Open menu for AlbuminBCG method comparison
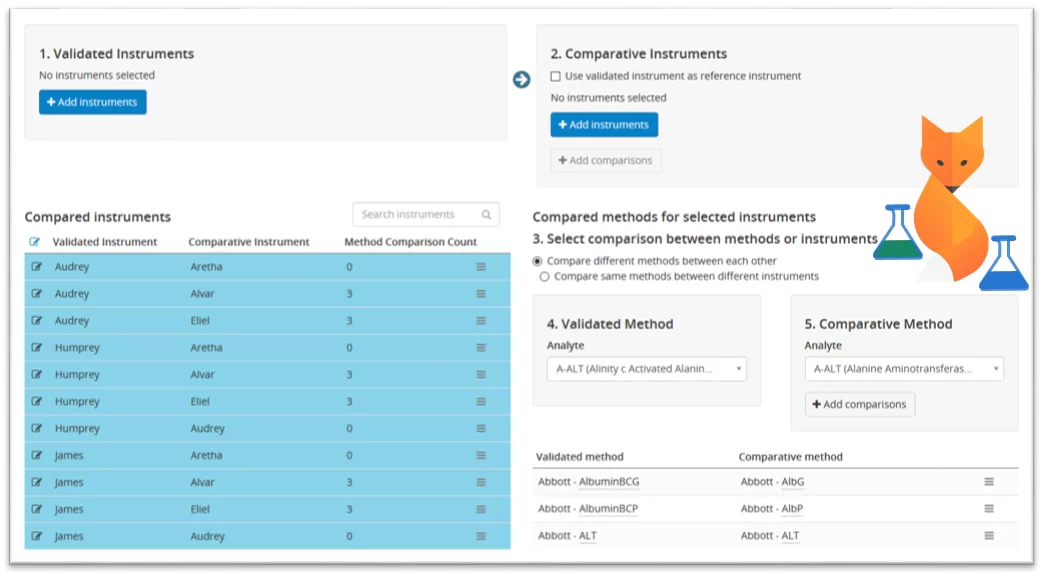The height and width of the screenshot is (572, 1042). click(989, 481)
